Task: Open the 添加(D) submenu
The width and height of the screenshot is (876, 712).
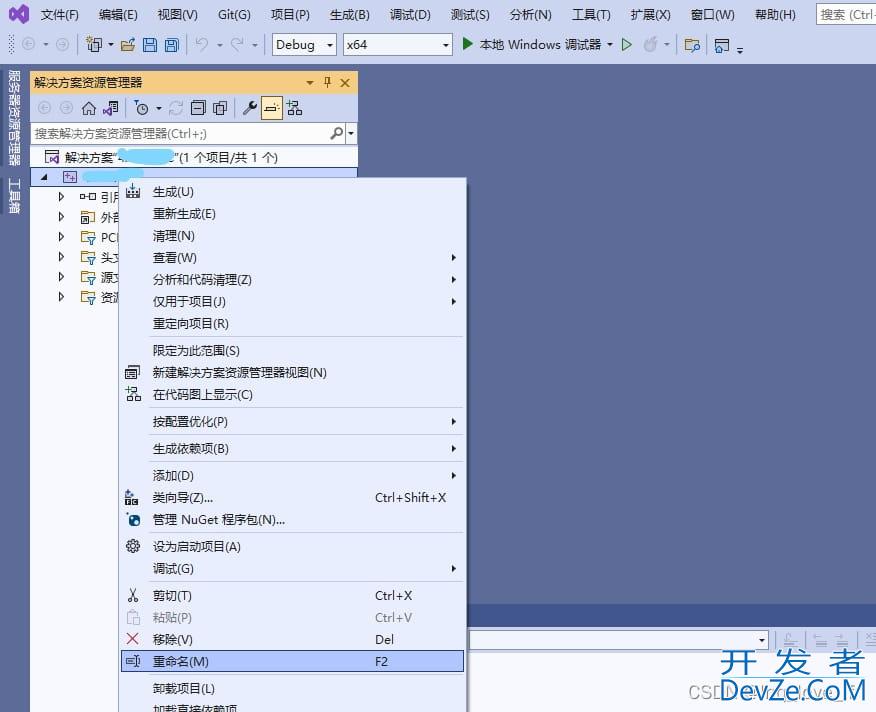Action: (x=292, y=476)
